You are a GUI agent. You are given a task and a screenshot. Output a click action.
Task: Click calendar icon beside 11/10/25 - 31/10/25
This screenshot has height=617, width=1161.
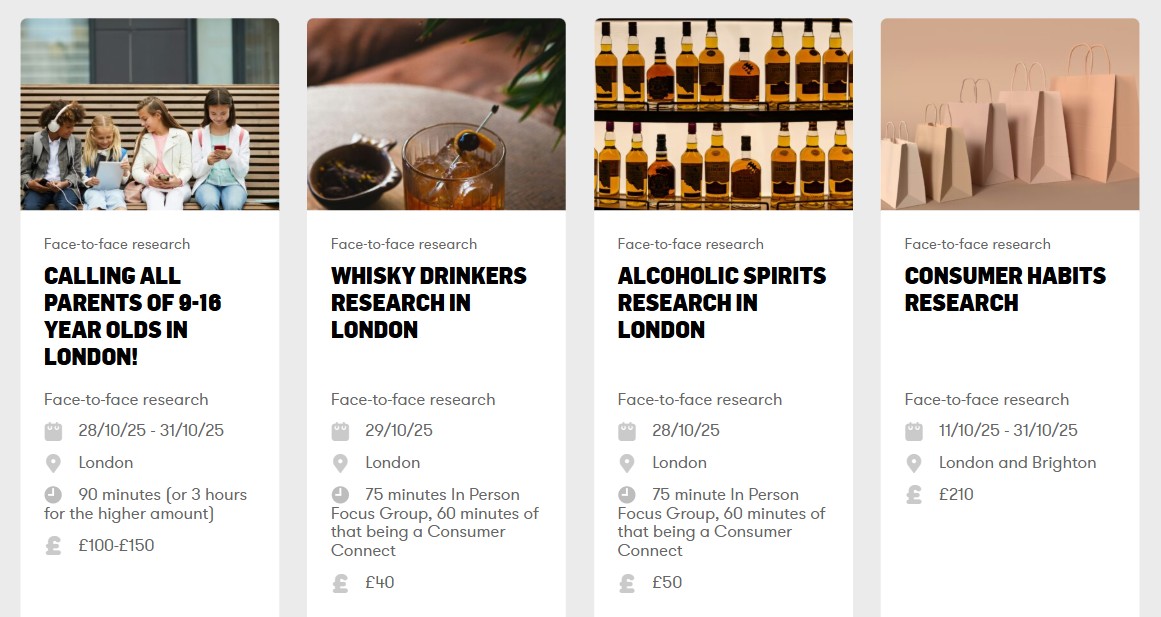click(914, 431)
